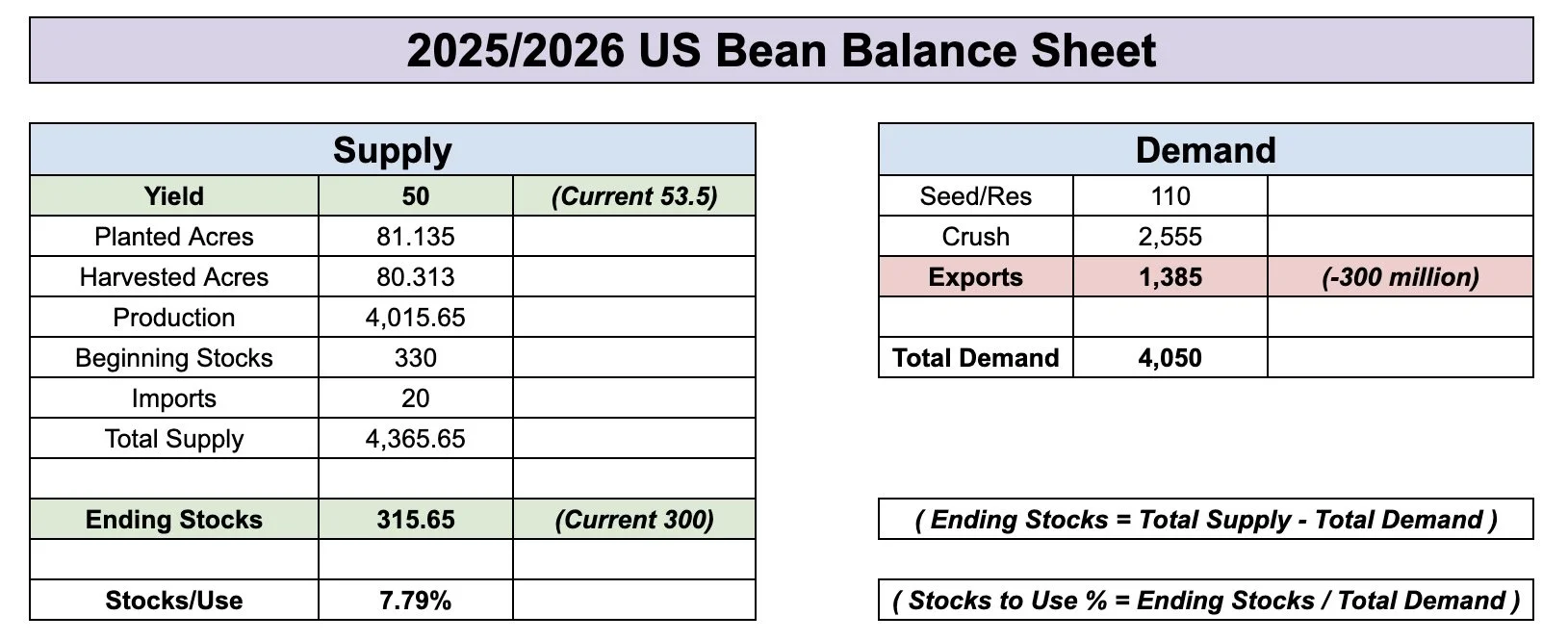Click the Exports value 1,385
This screenshot has height=641, width=1568.
(x=1170, y=276)
